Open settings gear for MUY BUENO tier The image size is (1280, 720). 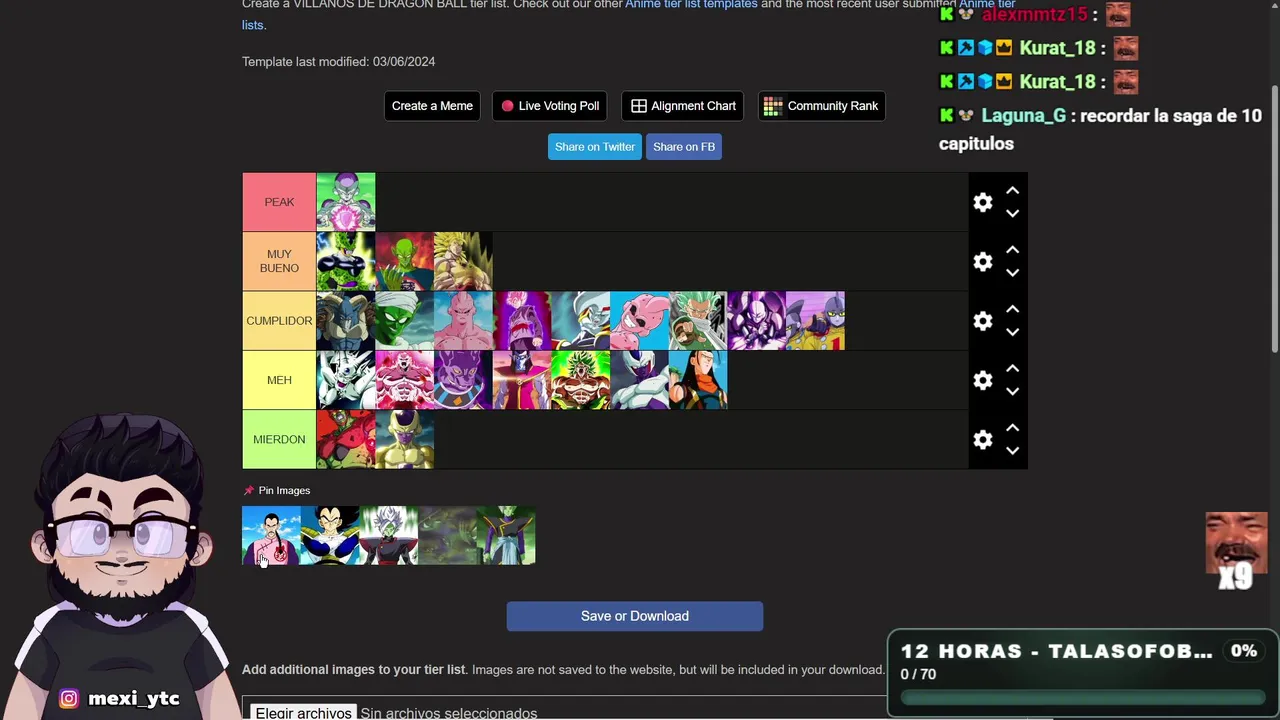983,261
